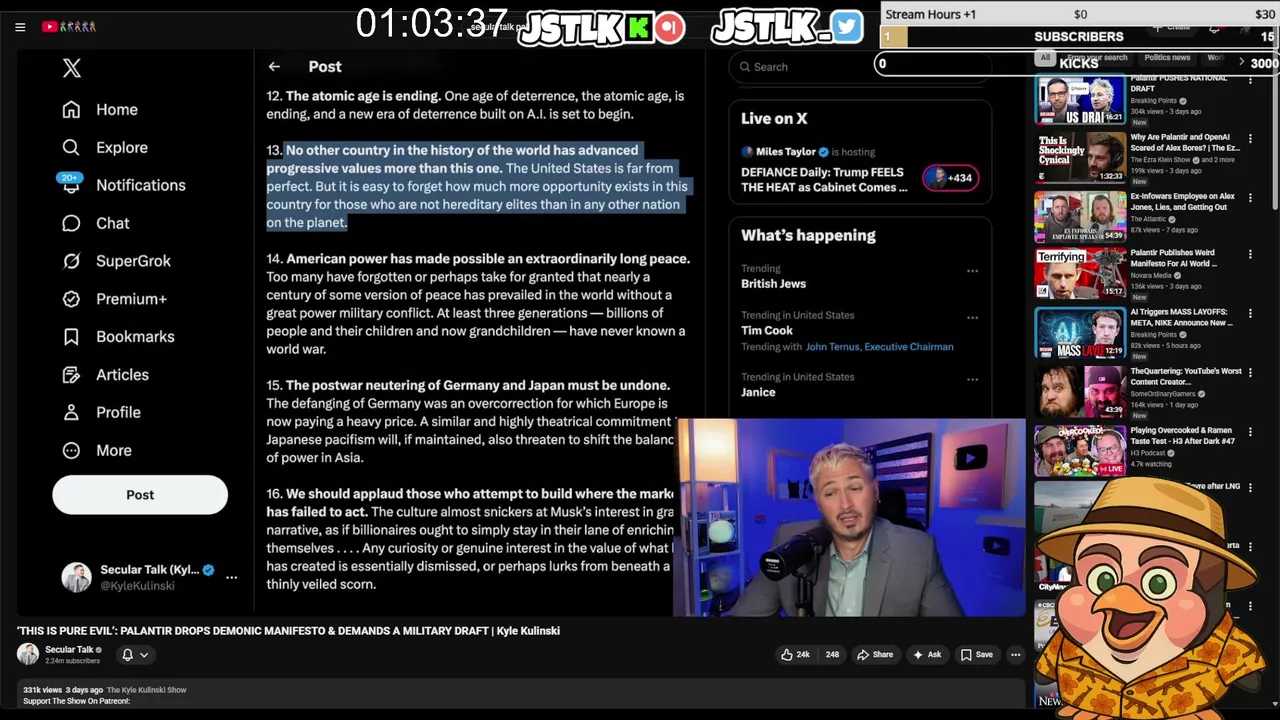
Task: Open more actions ellipsis beside Save
Action: (1015, 655)
